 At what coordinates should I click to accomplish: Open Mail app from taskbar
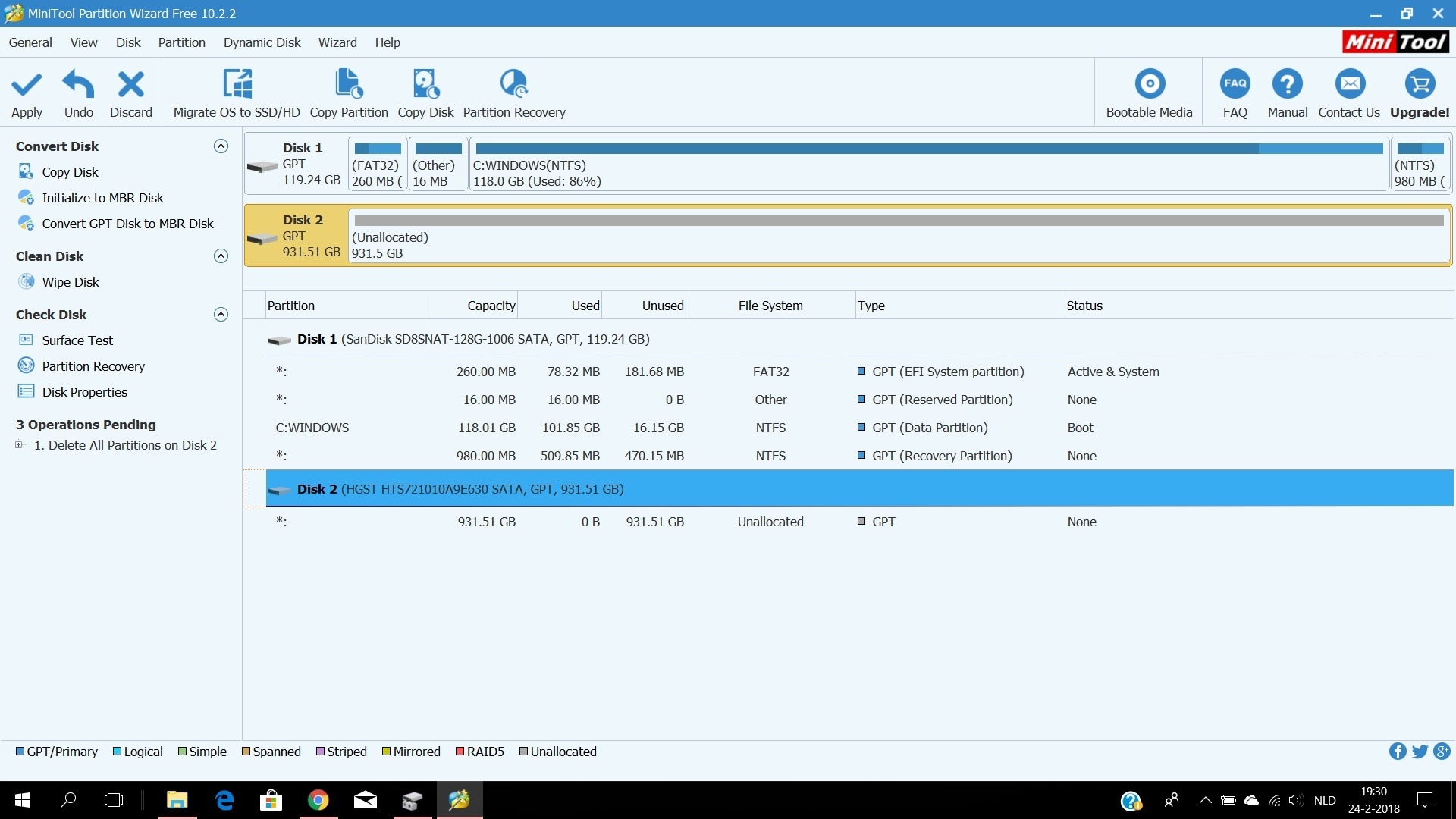366,800
